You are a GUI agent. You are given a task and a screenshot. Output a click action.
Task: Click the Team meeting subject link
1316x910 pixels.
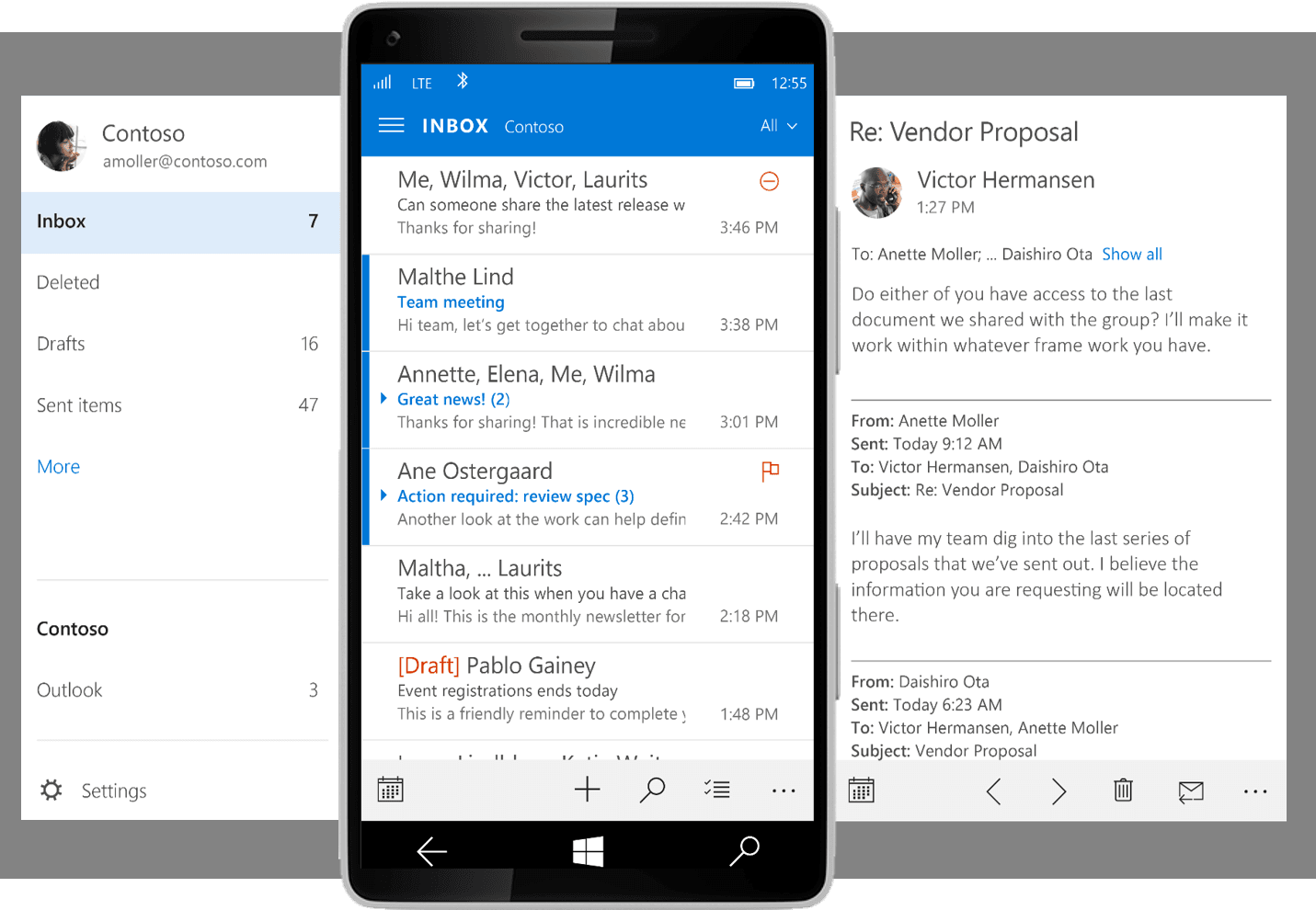pos(451,302)
